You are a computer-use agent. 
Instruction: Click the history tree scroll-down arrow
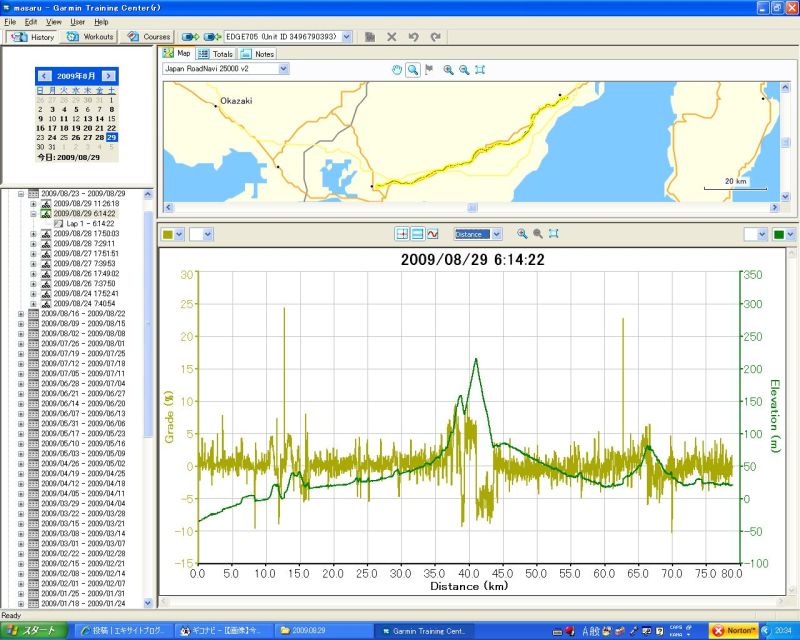(x=148, y=603)
